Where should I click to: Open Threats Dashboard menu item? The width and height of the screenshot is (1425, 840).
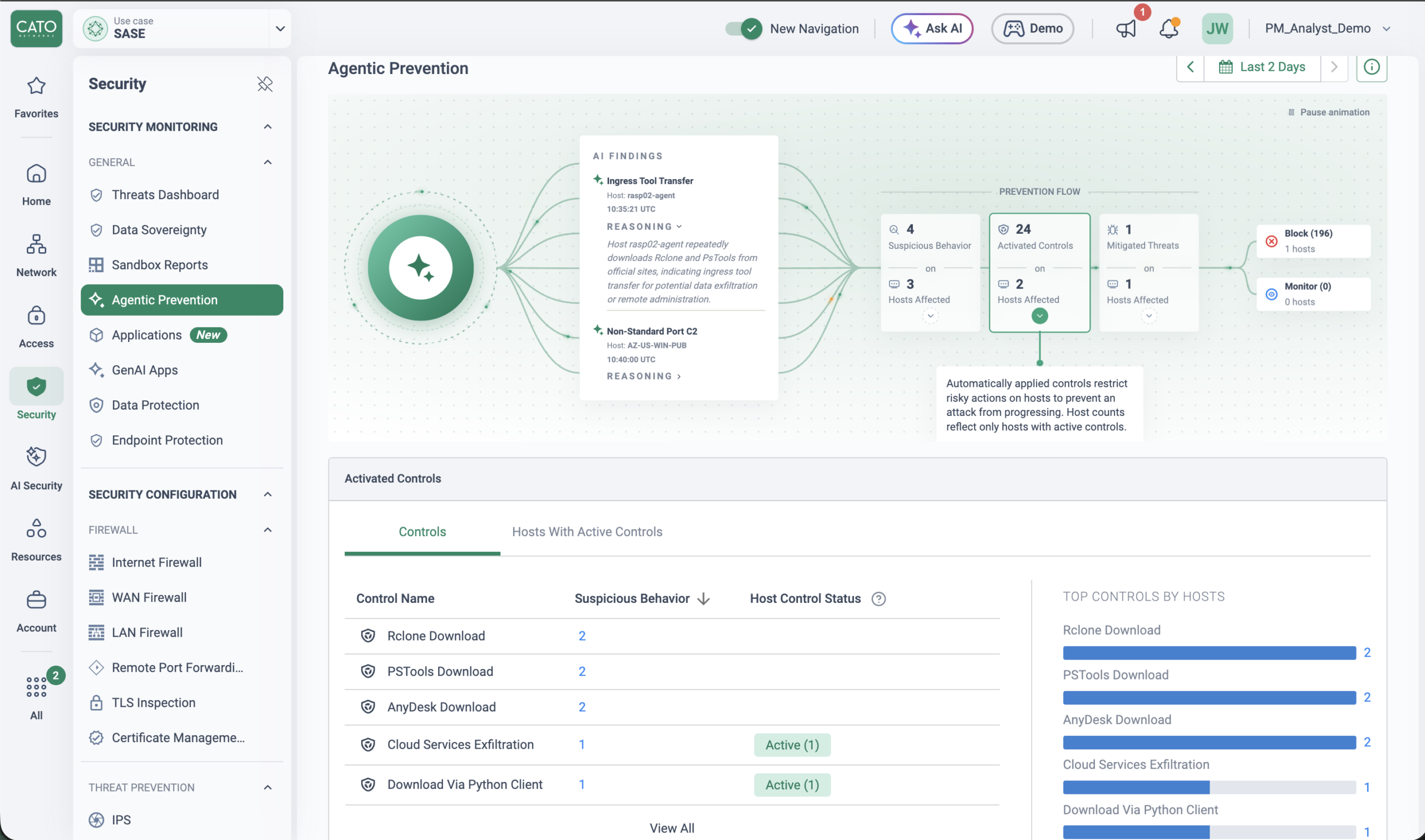[x=181, y=195]
